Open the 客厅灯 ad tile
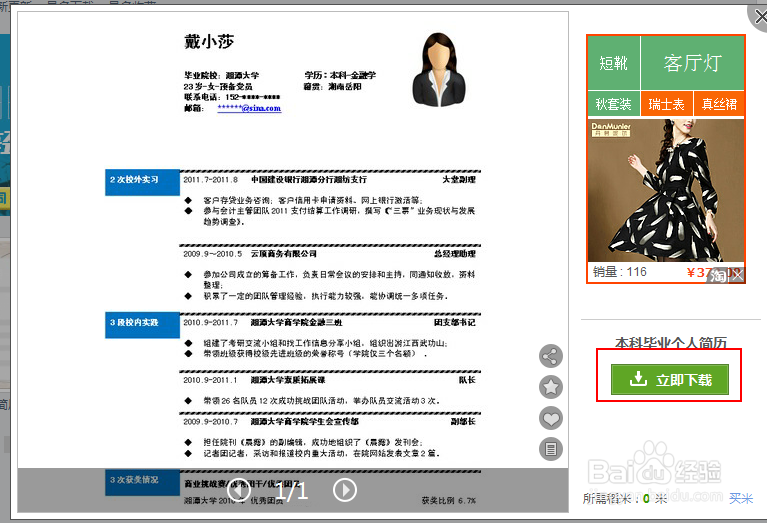The width and height of the screenshot is (767, 523). pos(693,63)
